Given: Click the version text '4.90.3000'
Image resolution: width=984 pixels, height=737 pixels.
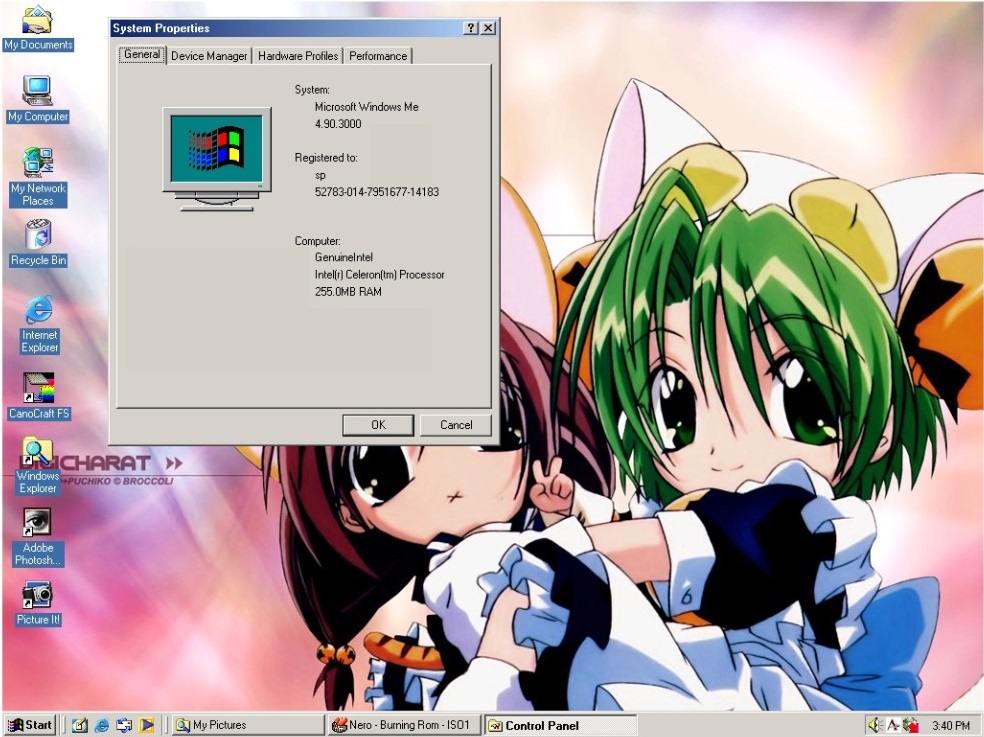Looking at the screenshot, I should click(x=338, y=124).
